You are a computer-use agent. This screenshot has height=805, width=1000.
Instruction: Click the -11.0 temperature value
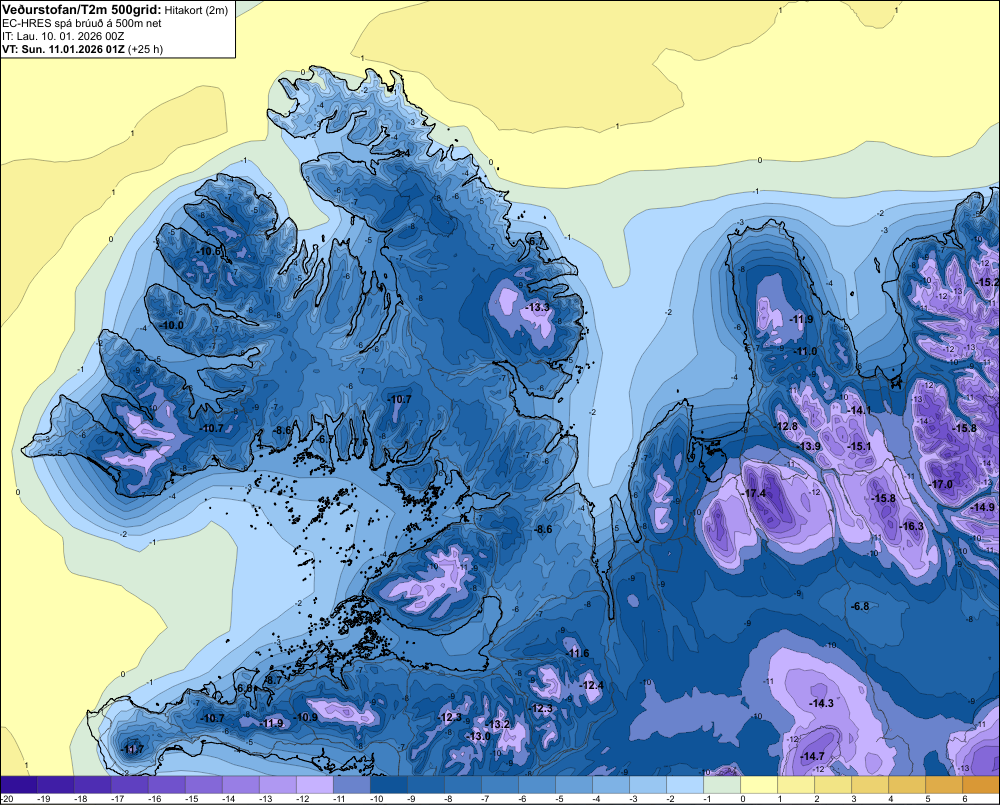[x=805, y=351]
